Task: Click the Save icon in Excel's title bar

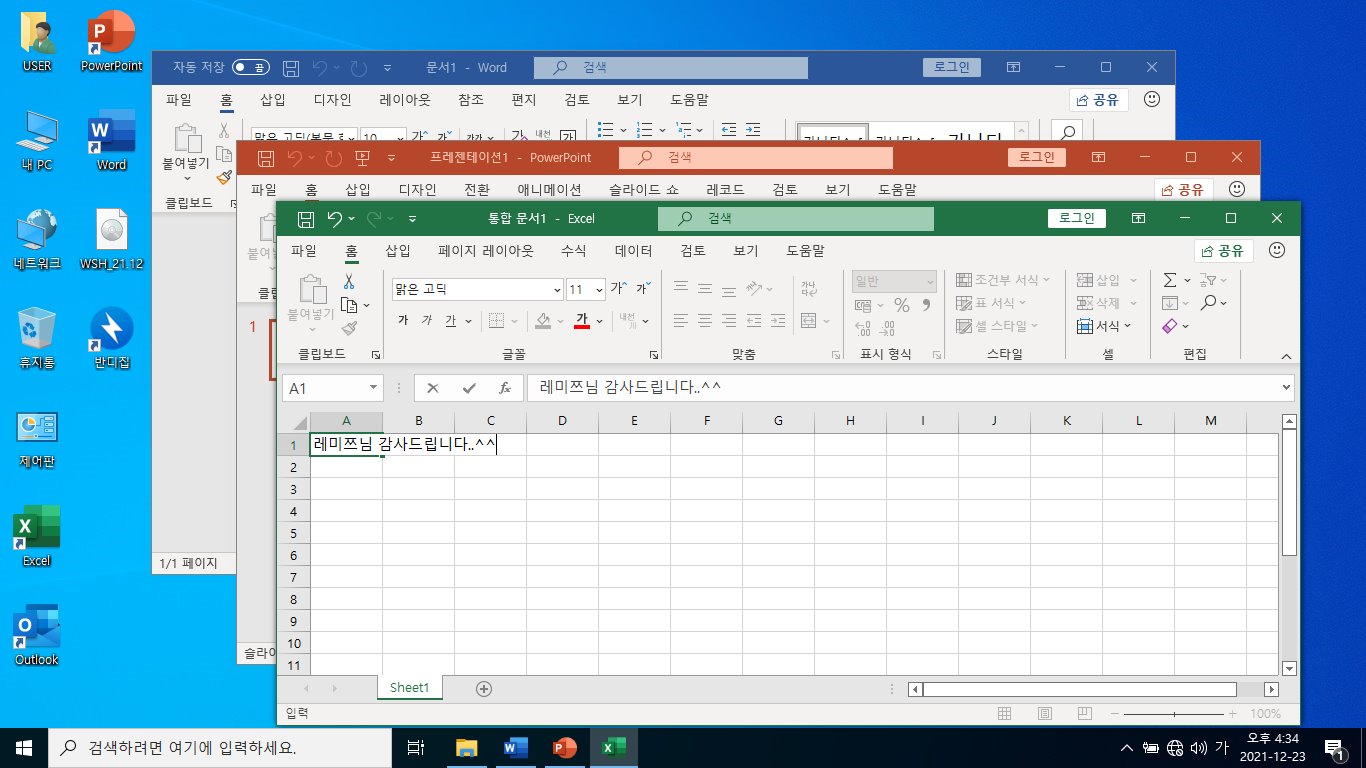Action: pyautogui.click(x=306, y=218)
